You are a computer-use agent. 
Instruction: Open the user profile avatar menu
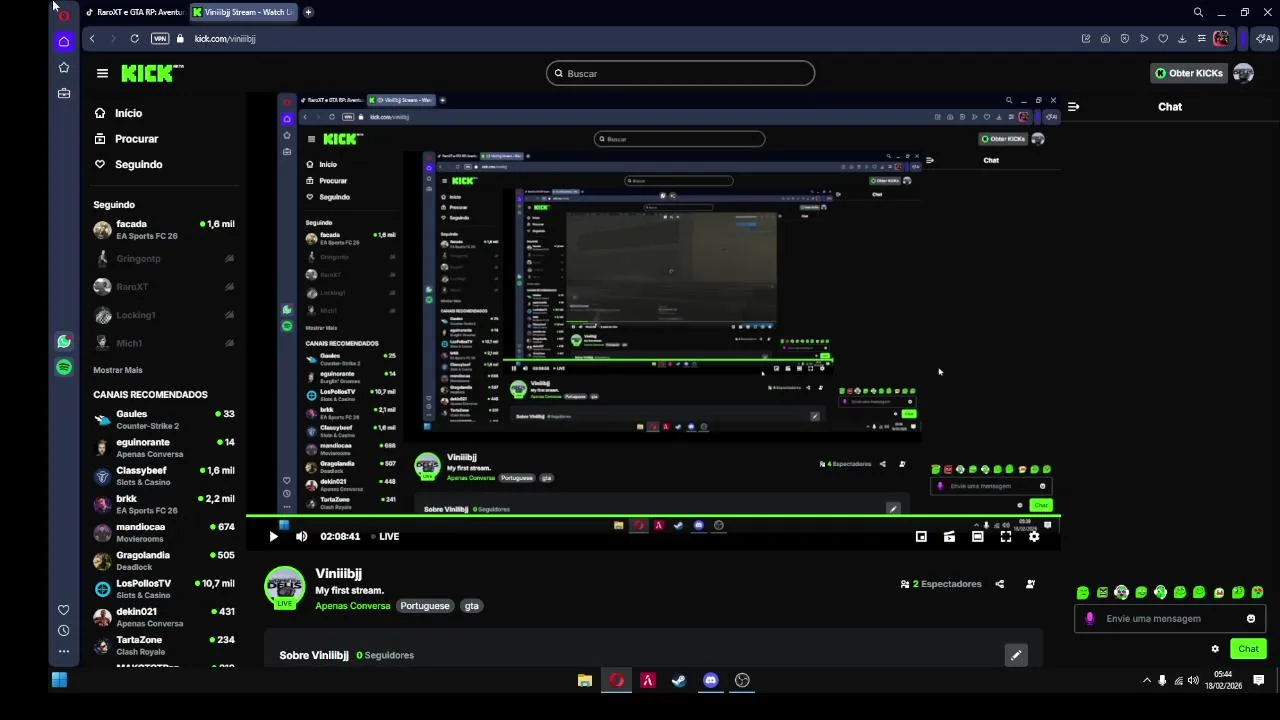[x=1243, y=73]
